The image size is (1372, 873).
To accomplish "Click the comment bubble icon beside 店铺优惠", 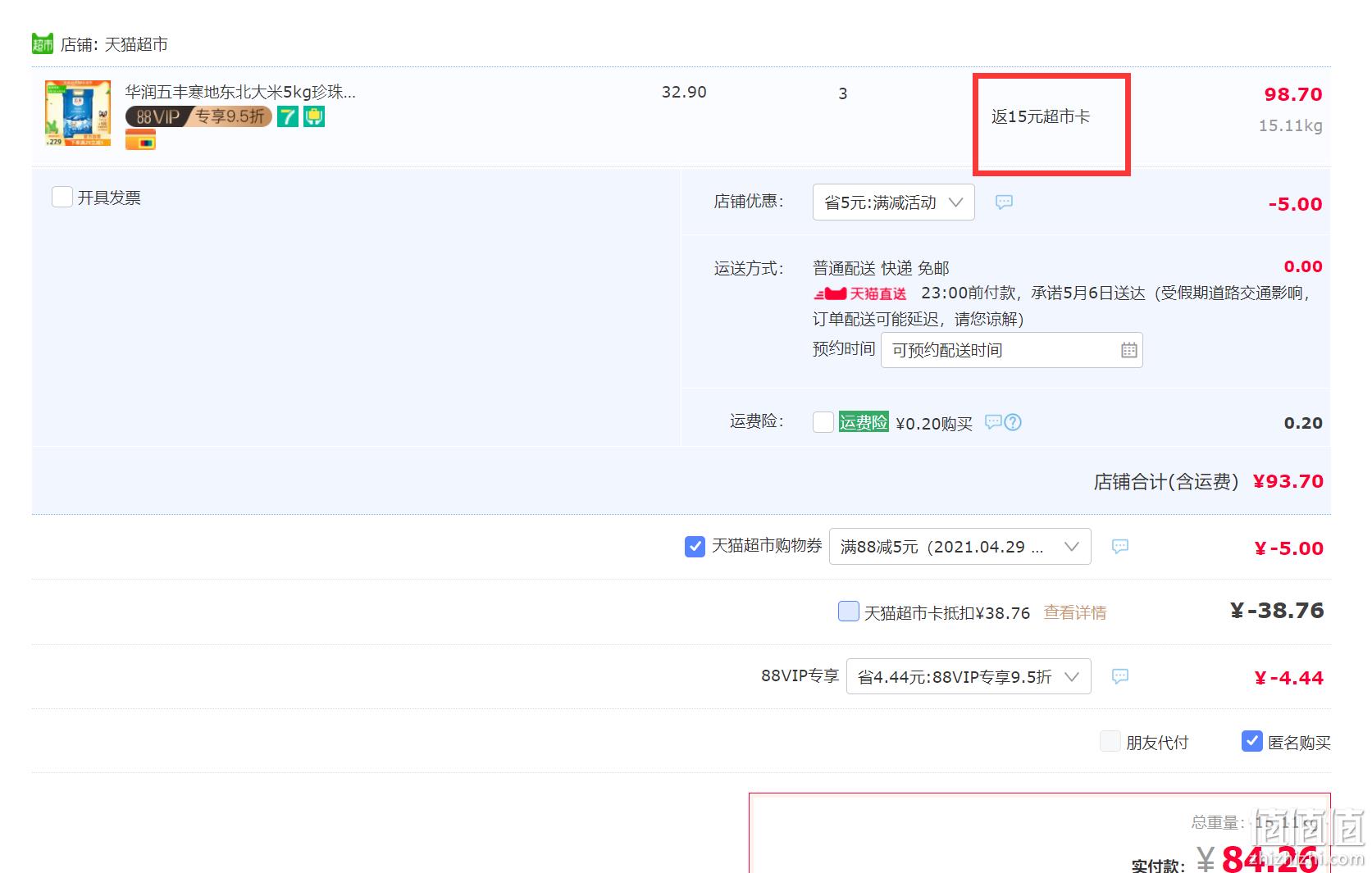I will [1004, 202].
